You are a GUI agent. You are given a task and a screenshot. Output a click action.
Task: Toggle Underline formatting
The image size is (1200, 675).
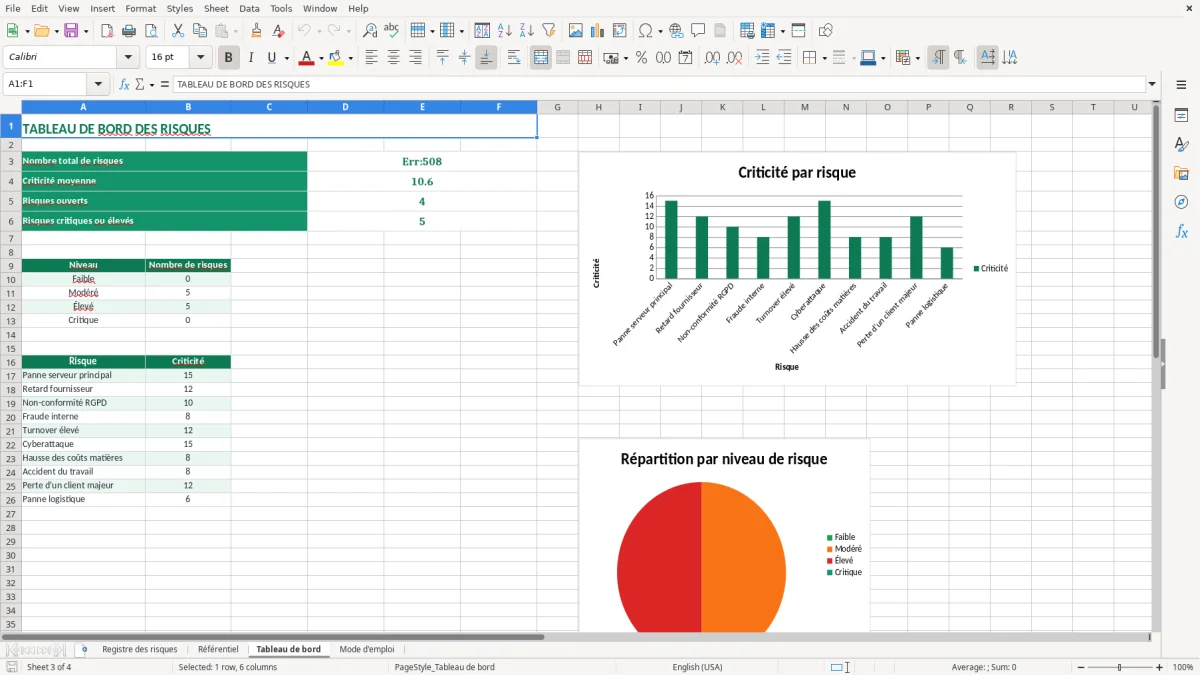(x=271, y=58)
